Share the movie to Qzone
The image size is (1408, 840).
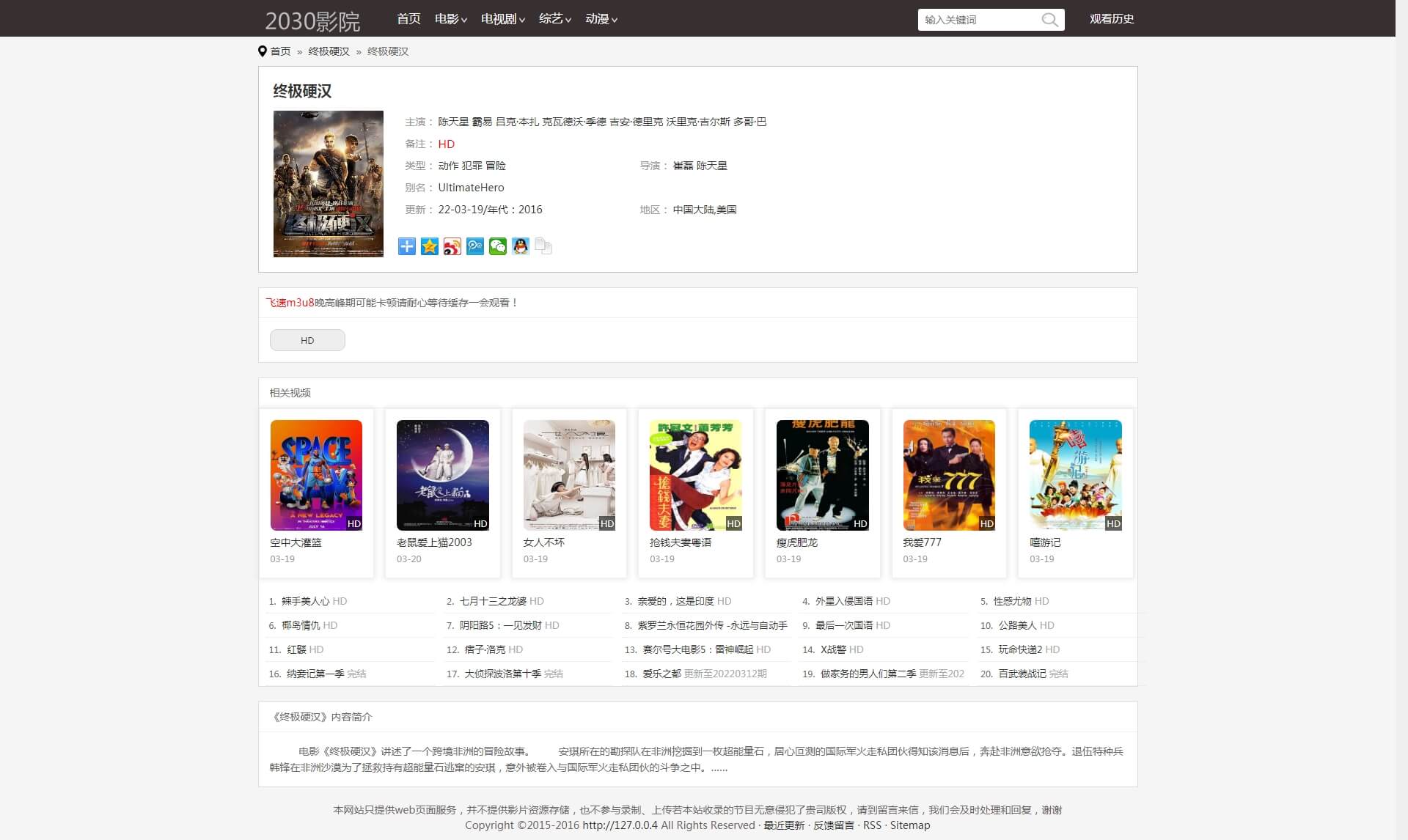pyautogui.click(x=428, y=246)
